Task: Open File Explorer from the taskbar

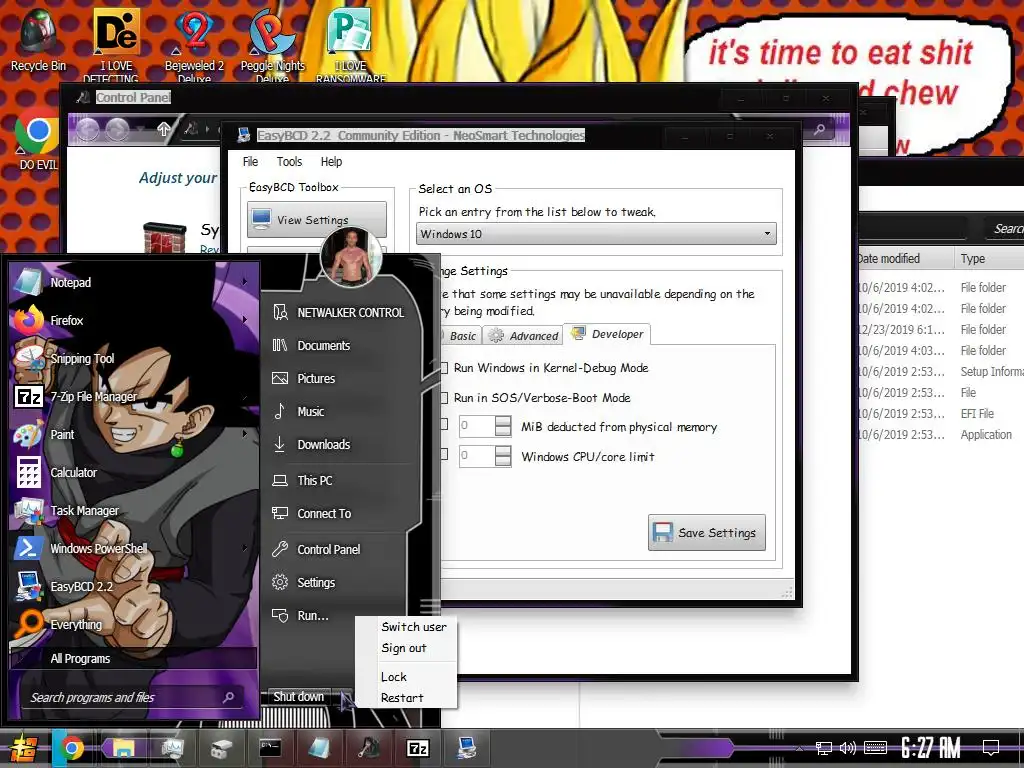Action: [x=123, y=748]
